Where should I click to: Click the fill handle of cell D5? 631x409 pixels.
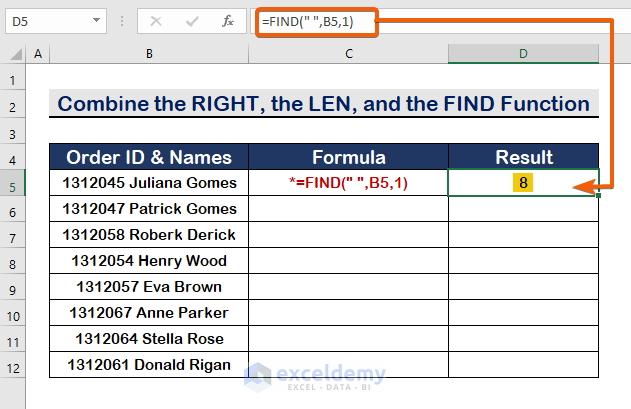click(x=598, y=195)
